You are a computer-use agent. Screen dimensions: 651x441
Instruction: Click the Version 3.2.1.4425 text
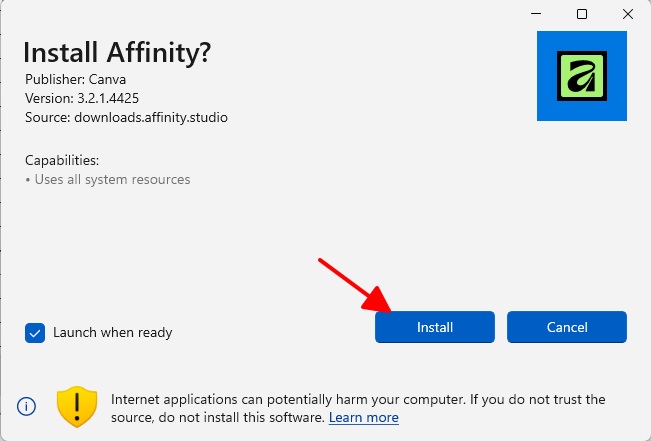tap(82, 98)
